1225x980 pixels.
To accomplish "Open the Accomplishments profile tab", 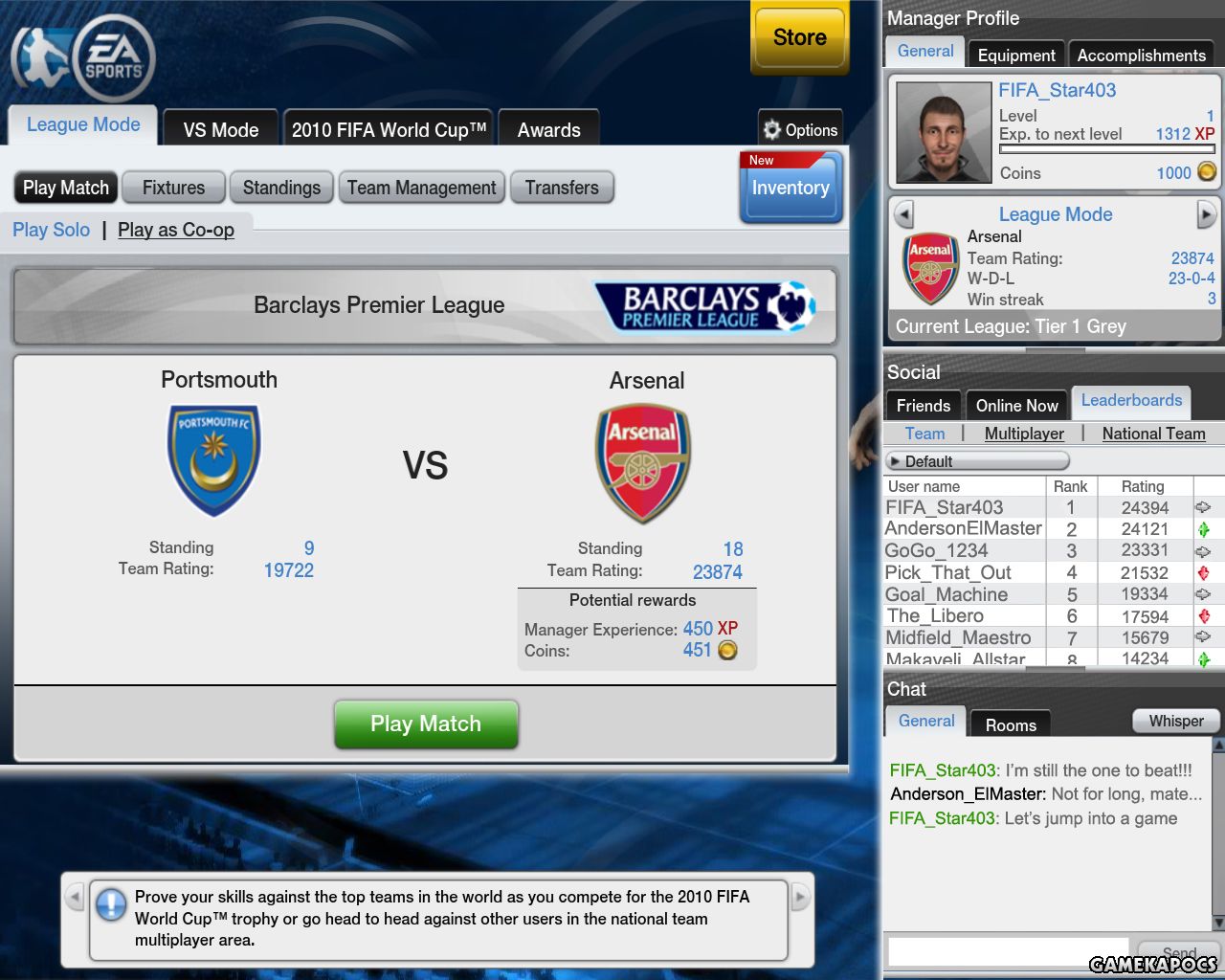I will point(1142,55).
